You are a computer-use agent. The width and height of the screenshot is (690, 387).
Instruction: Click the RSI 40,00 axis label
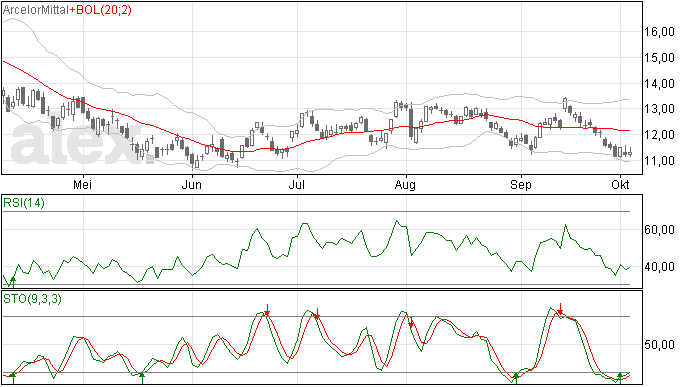coord(659,267)
